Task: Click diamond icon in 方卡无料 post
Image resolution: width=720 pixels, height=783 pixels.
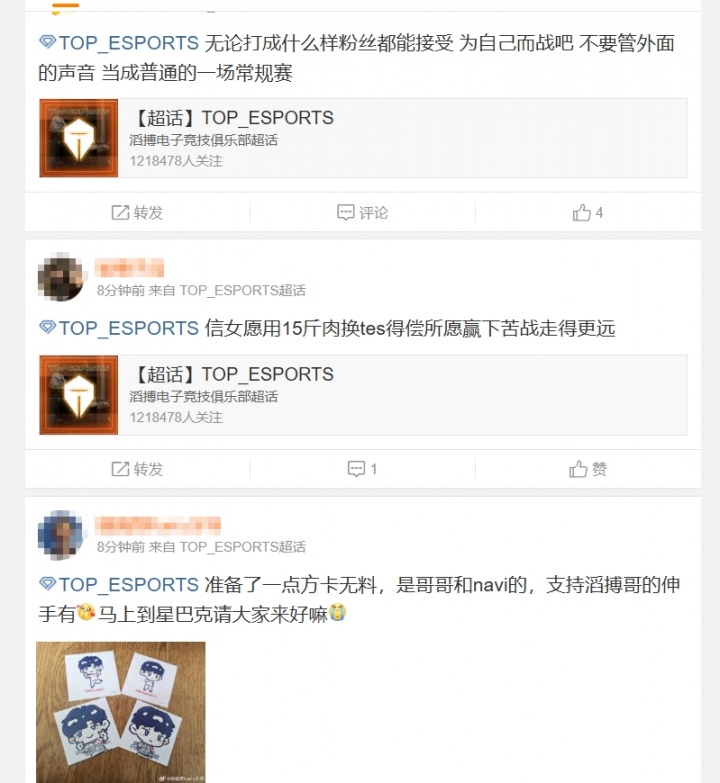Action: click(x=47, y=584)
